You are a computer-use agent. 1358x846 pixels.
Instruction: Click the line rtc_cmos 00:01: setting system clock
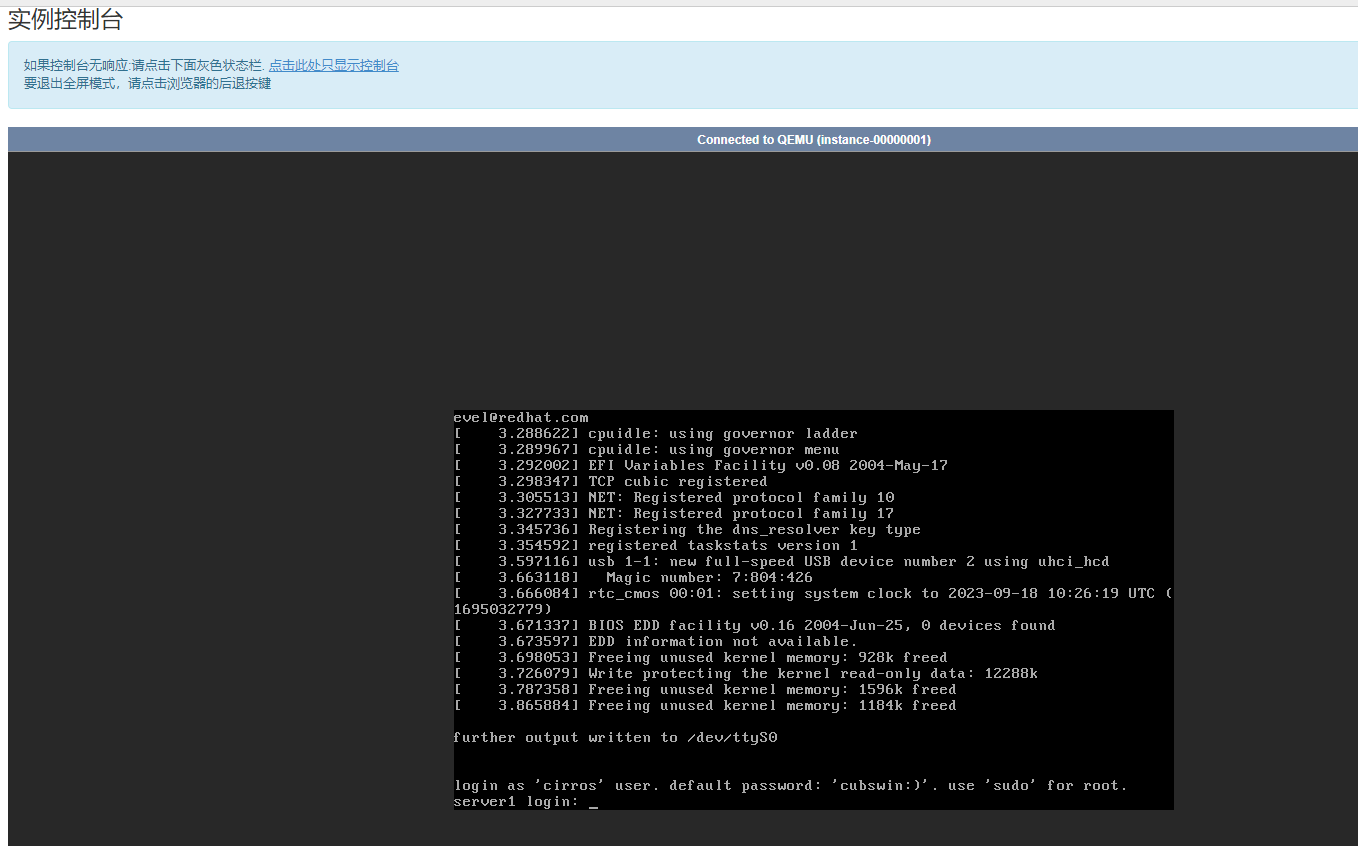(813, 594)
